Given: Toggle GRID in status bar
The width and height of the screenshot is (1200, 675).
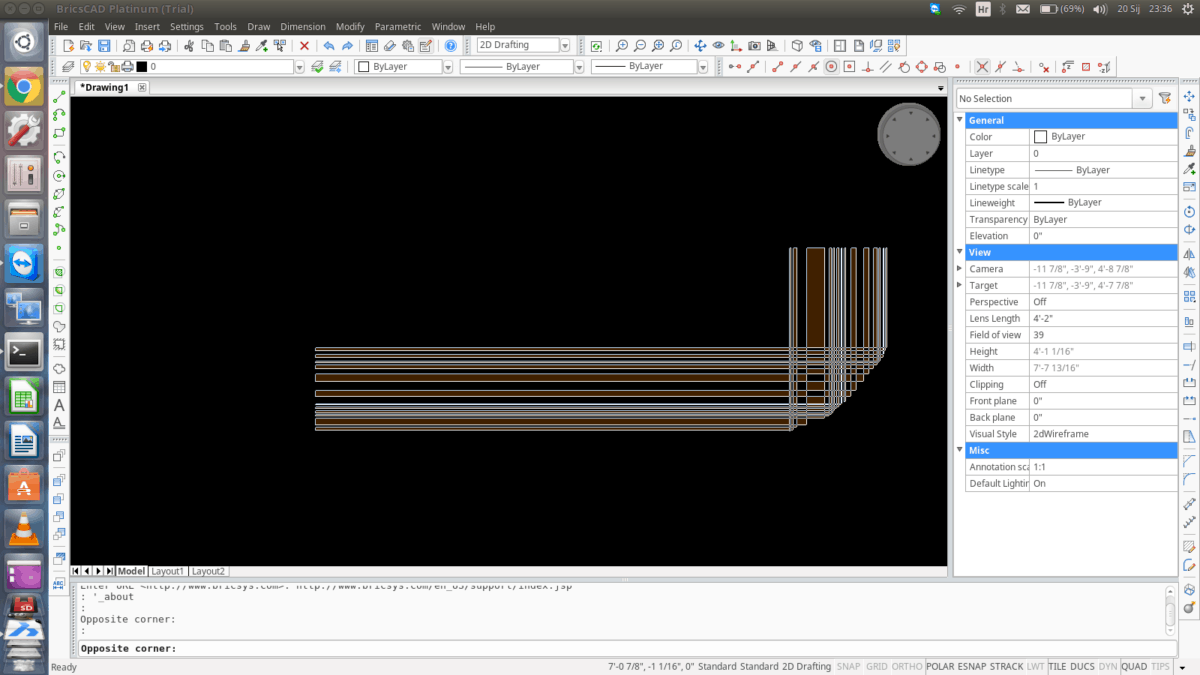Looking at the screenshot, I should tap(876, 666).
